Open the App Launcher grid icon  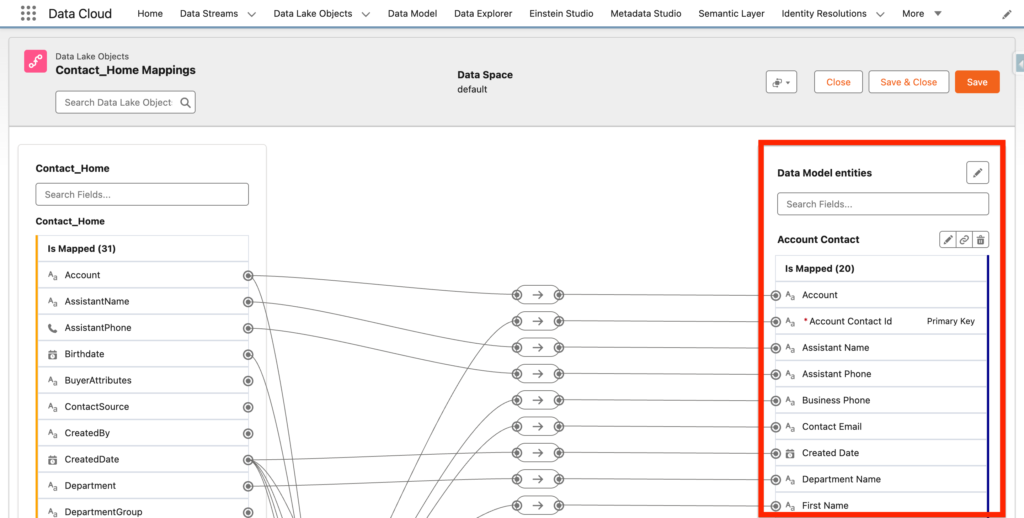coord(28,14)
